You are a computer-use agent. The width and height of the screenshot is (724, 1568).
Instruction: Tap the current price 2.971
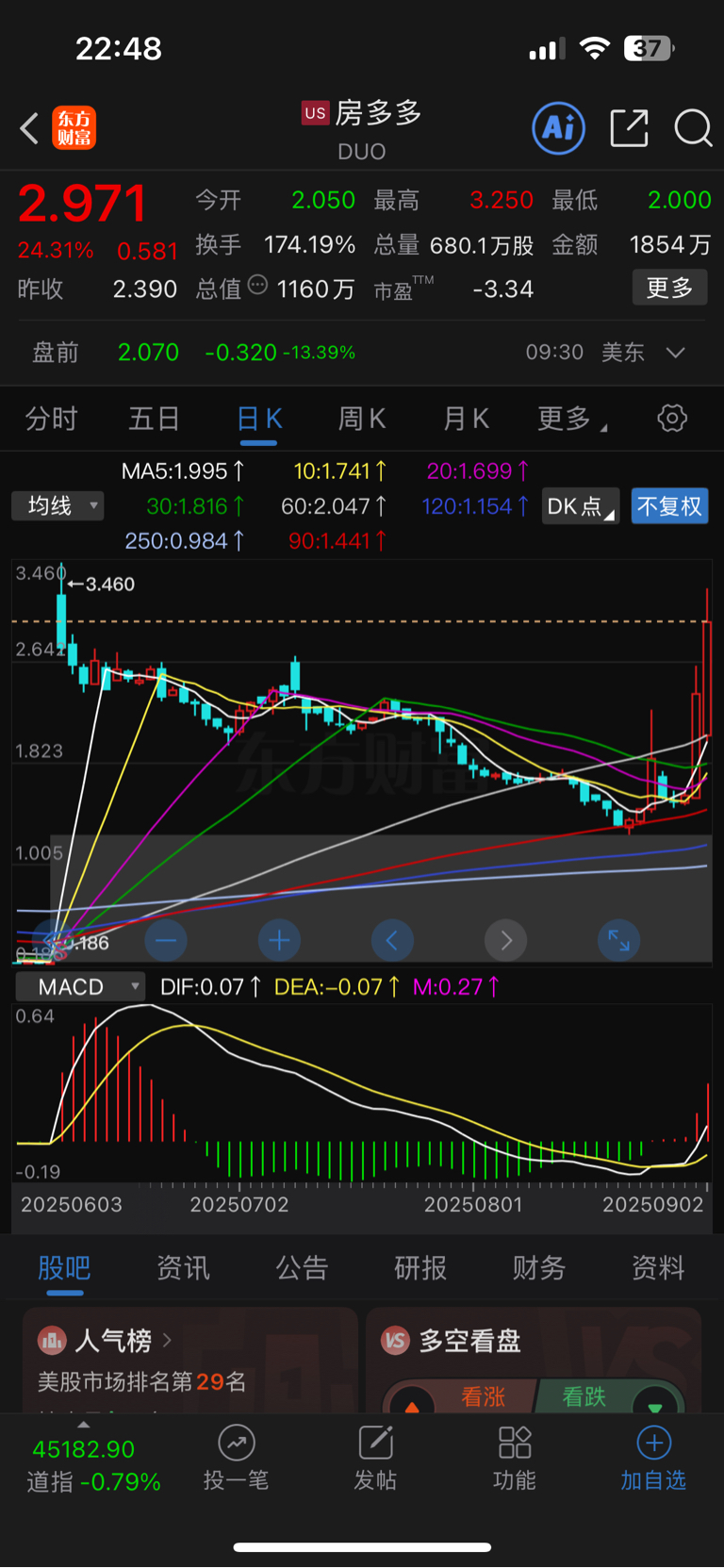pyautogui.click(x=83, y=204)
